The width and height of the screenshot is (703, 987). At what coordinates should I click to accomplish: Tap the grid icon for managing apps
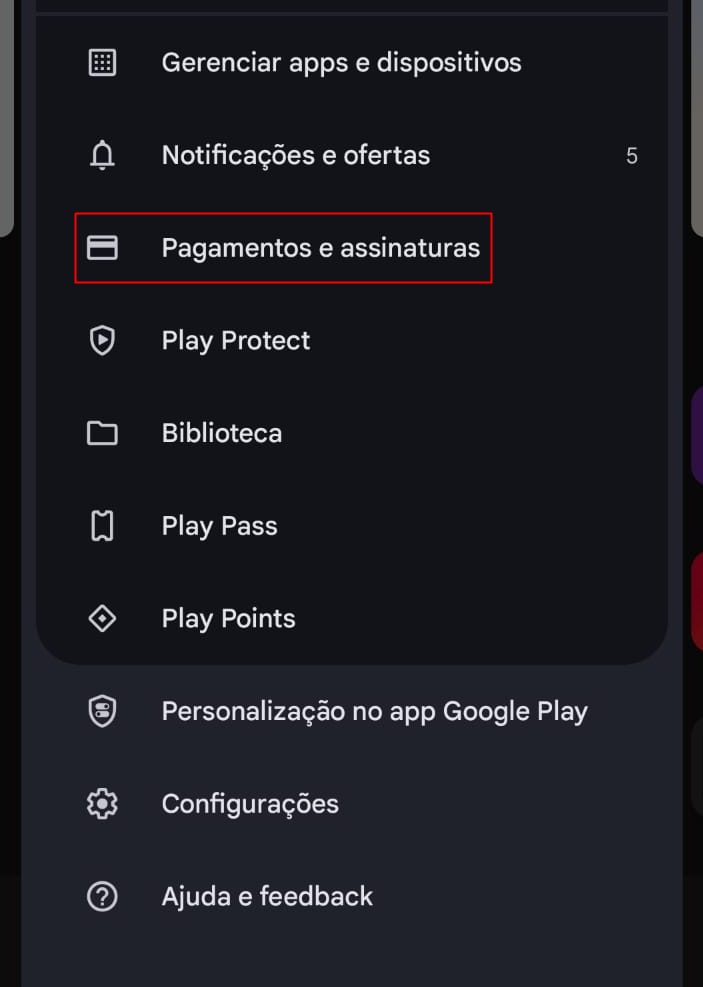point(102,62)
